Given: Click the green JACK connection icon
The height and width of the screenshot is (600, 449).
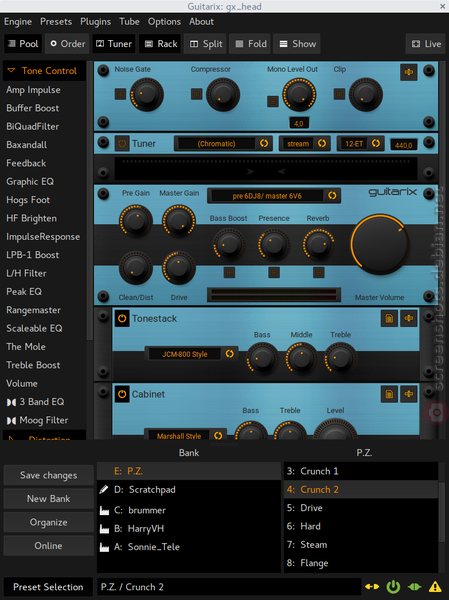Looking at the screenshot, I should (x=415, y=587).
